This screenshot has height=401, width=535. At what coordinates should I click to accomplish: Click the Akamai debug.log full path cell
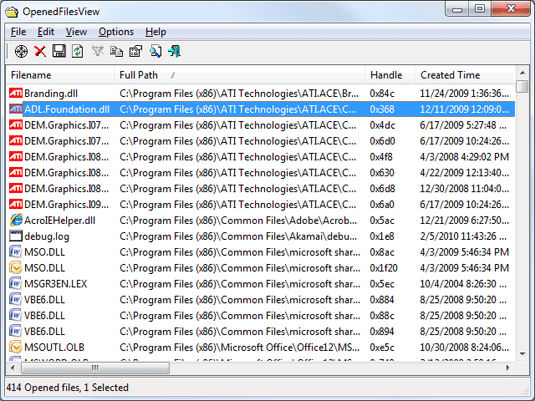tap(238, 236)
